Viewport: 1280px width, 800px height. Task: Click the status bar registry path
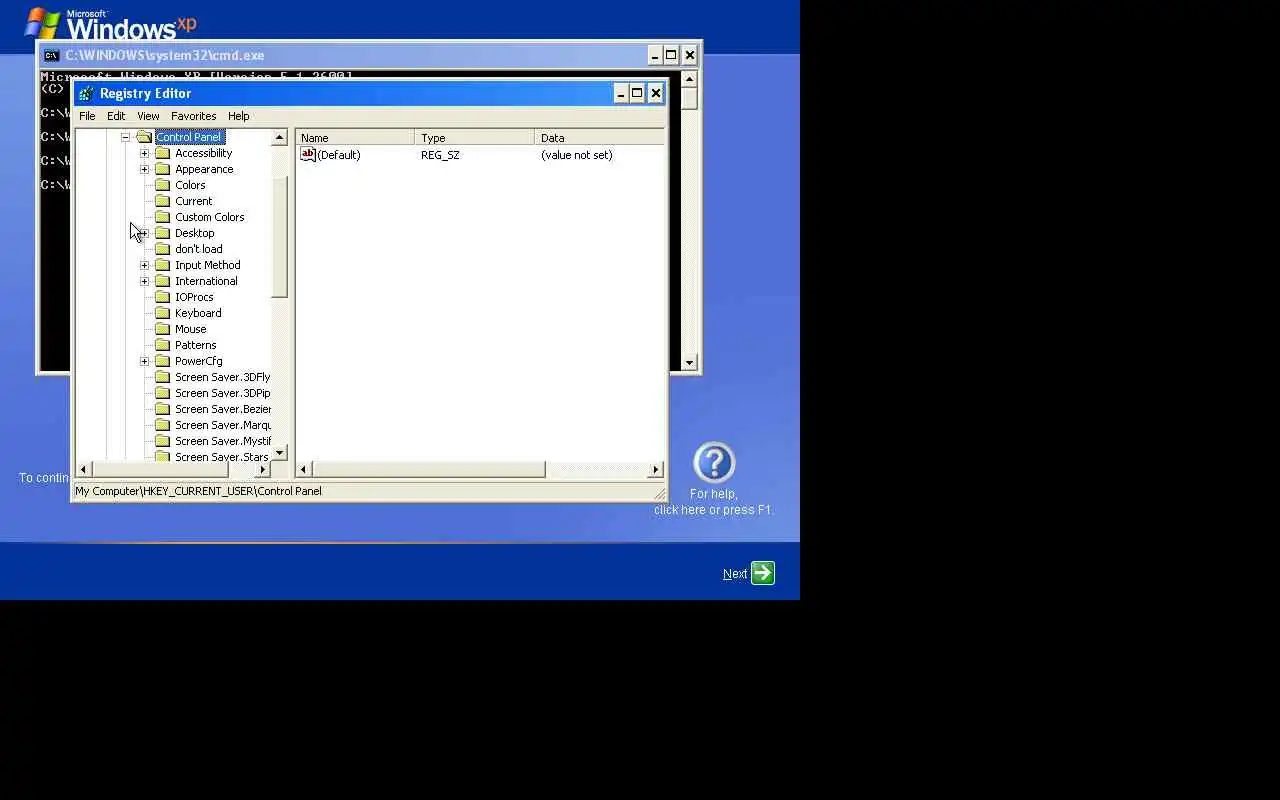click(x=198, y=491)
